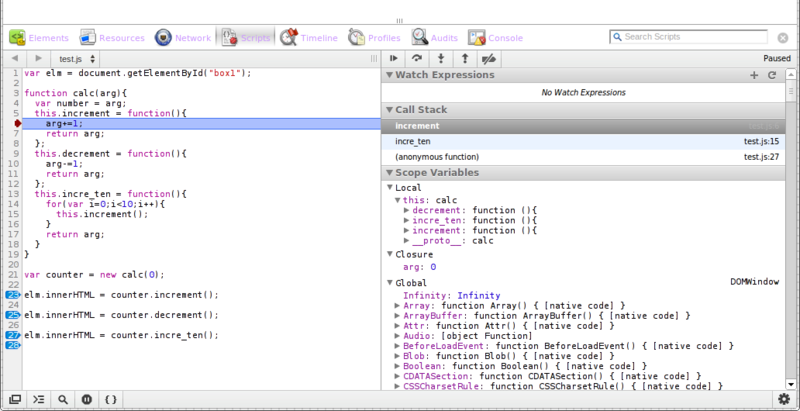This screenshot has height=411, width=800.
Task: Expand the decrement function property
Action: click(407, 210)
